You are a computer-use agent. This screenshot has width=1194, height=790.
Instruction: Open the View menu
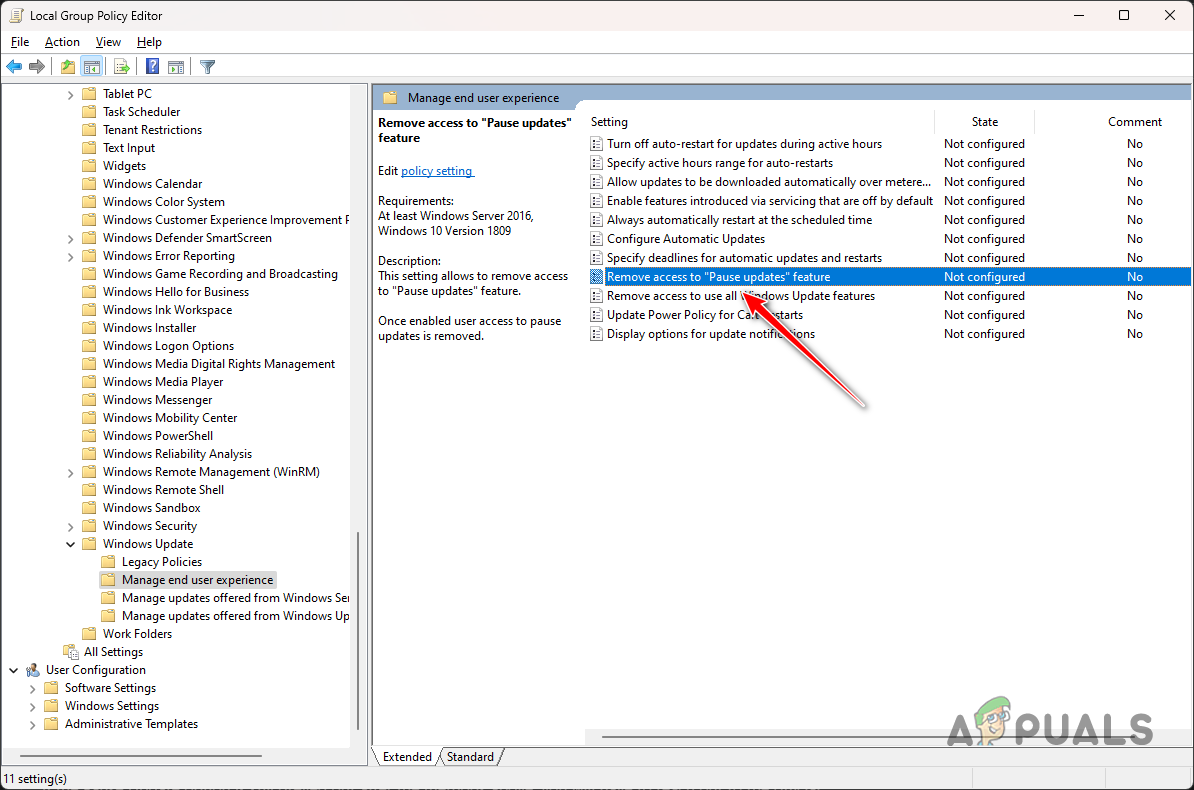(x=108, y=42)
